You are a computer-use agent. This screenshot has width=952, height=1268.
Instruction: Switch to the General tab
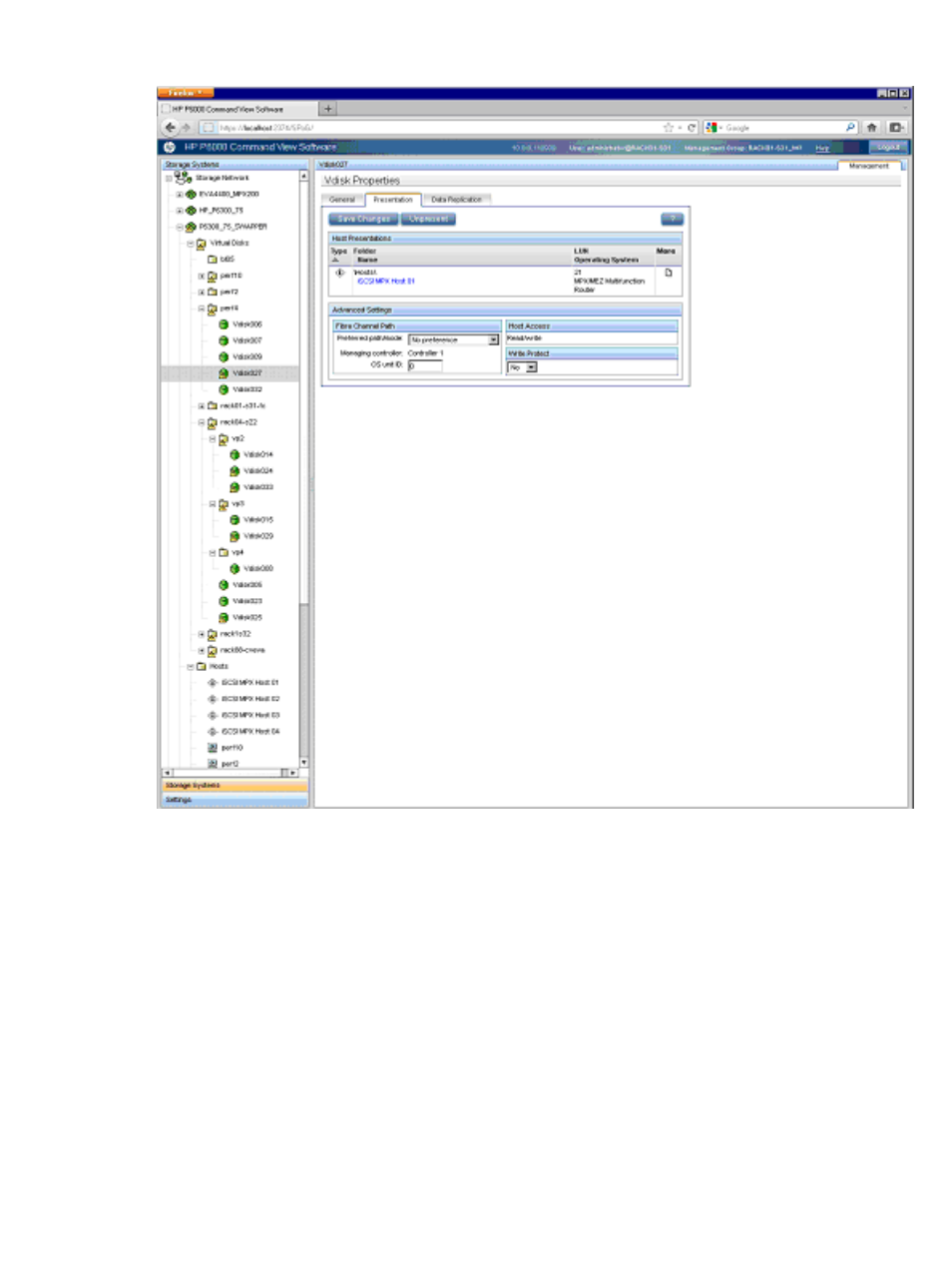(x=342, y=200)
